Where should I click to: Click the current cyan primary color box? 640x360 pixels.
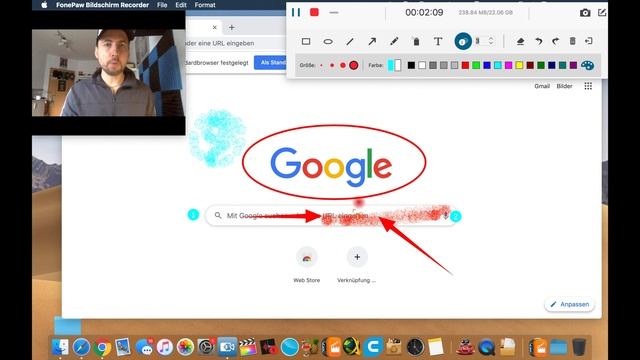tap(391, 65)
